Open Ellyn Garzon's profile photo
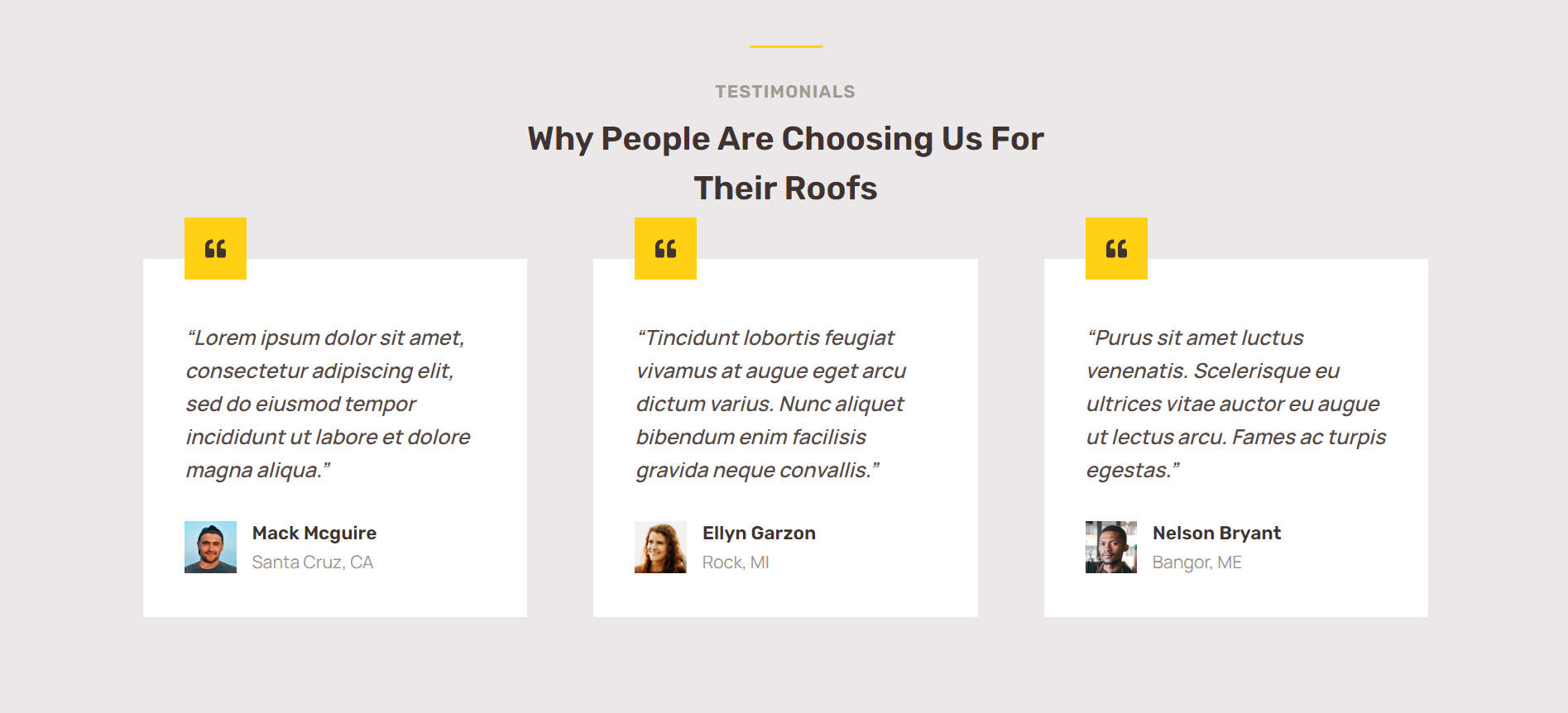This screenshot has height=713, width=1568. tap(660, 547)
